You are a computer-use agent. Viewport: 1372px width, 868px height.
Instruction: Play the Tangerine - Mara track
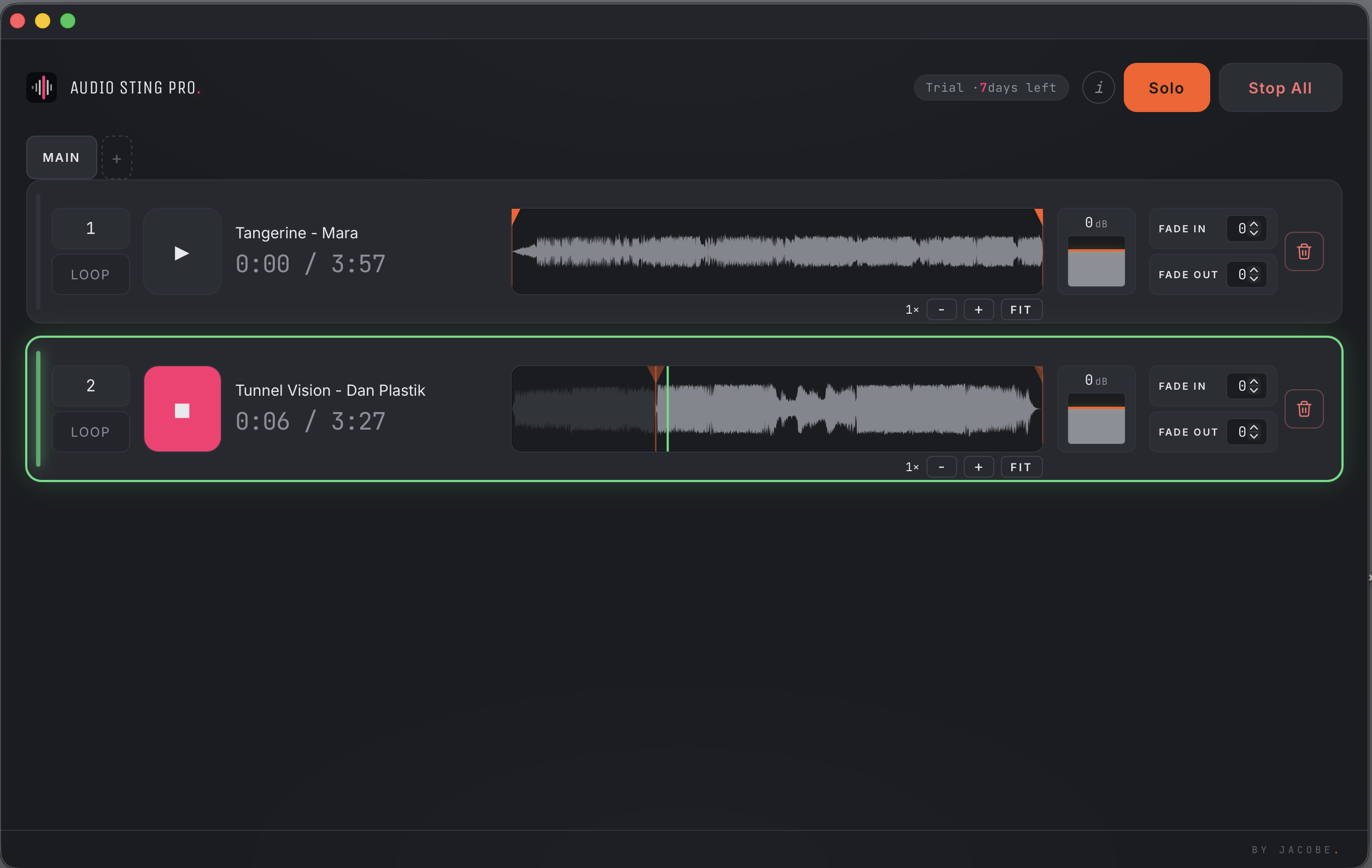183,251
